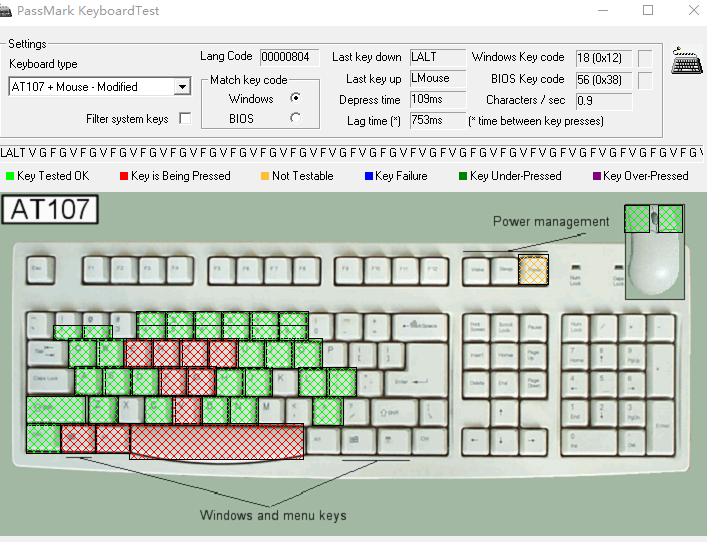
Task: Click the right Alt key
Action: 322,440
